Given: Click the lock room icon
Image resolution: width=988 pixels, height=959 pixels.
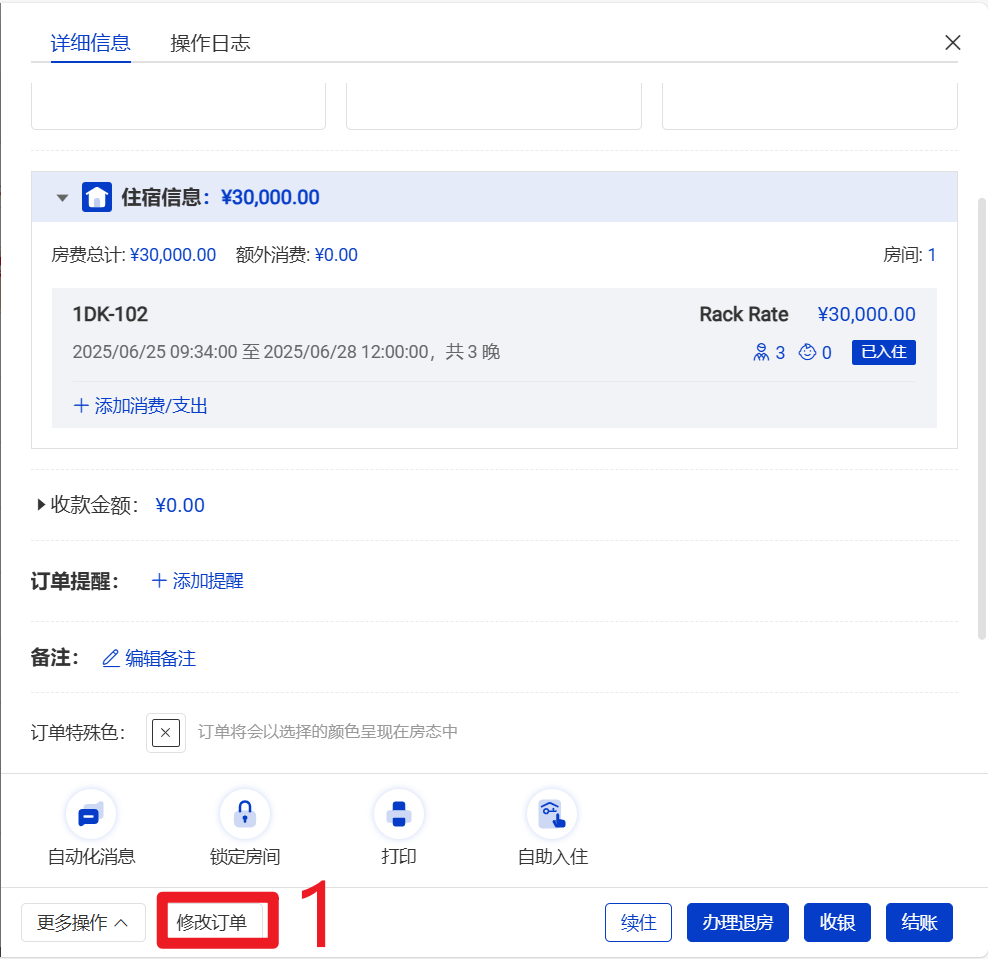Looking at the screenshot, I should (x=245, y=814).
